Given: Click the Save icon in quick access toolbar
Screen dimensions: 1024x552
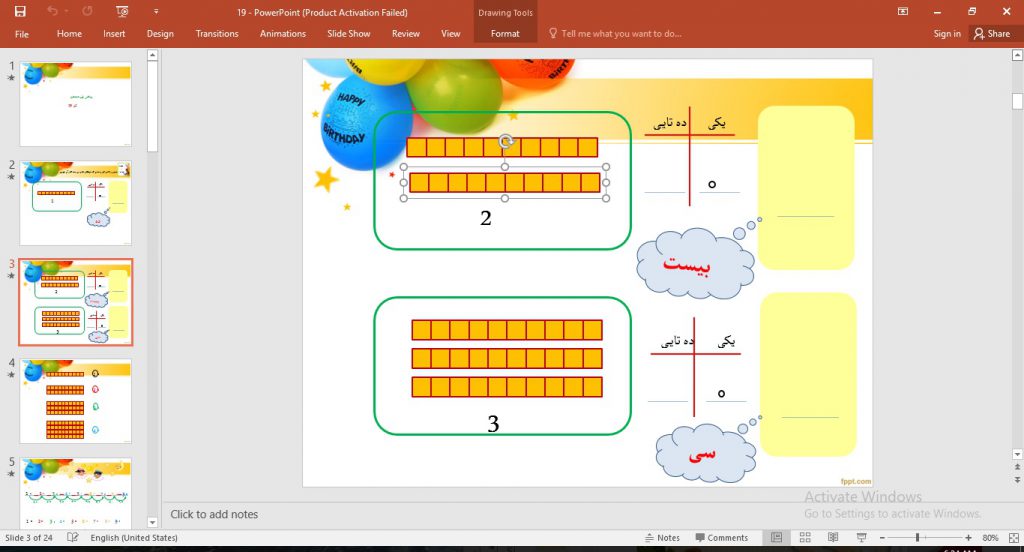Looking at the screenshot, I should coord(20,11).
